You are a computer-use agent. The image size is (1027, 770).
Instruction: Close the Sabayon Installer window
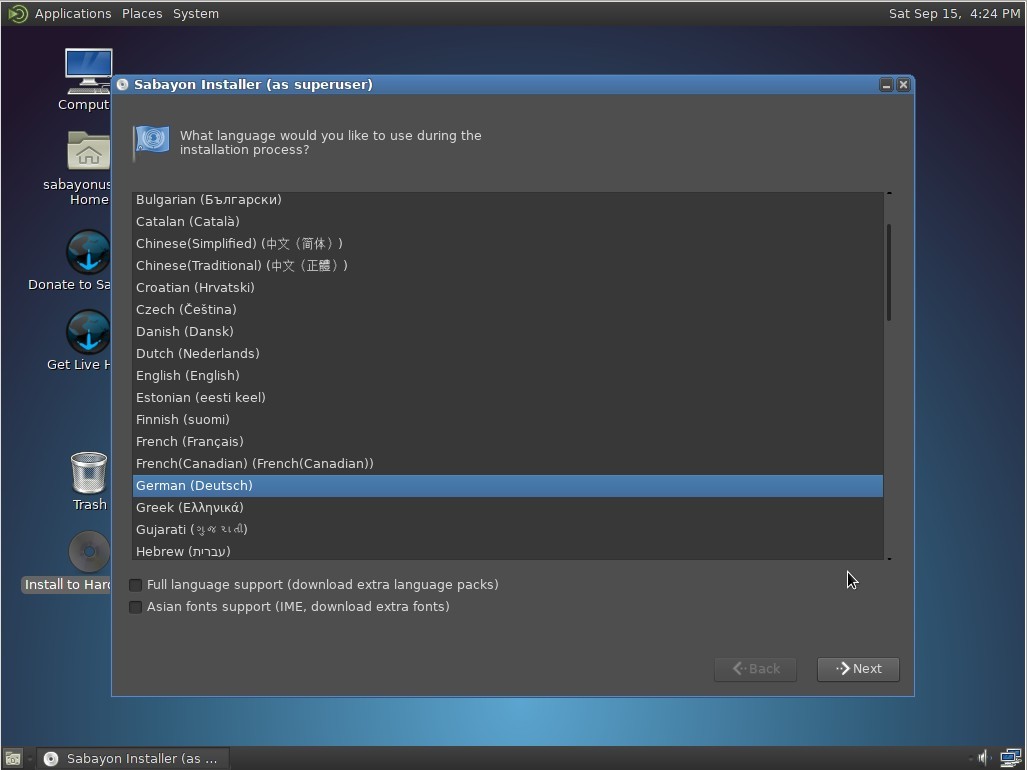903,84
